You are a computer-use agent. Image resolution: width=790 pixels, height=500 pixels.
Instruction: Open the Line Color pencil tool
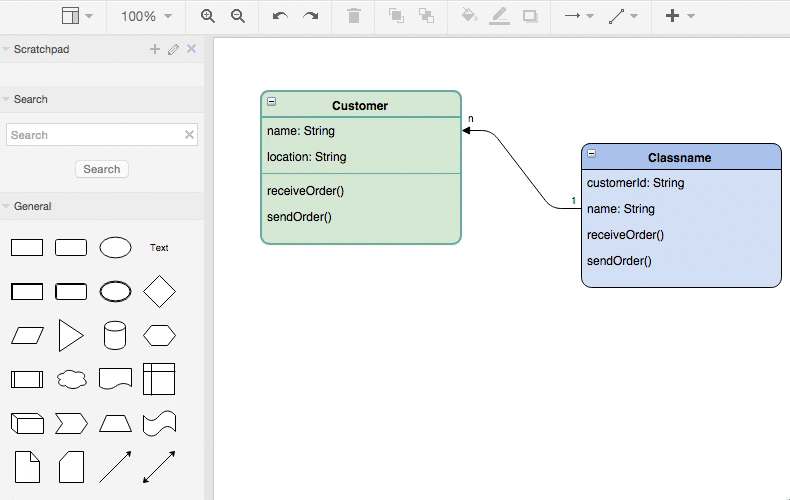click(500, 16)
